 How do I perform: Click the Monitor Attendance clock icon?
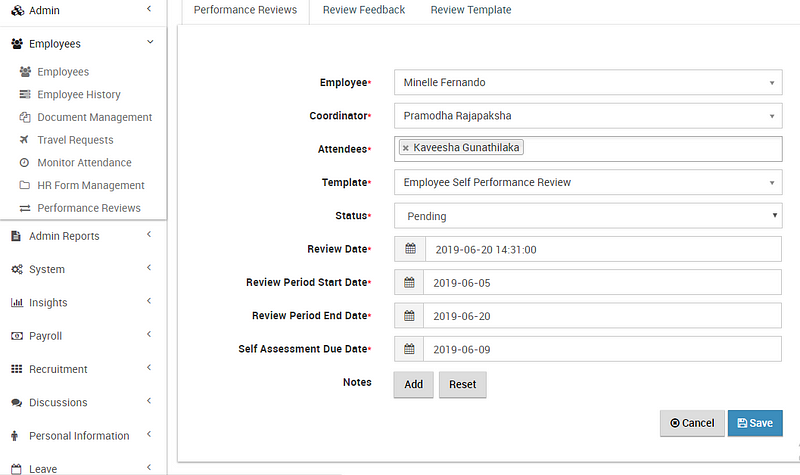24,162
